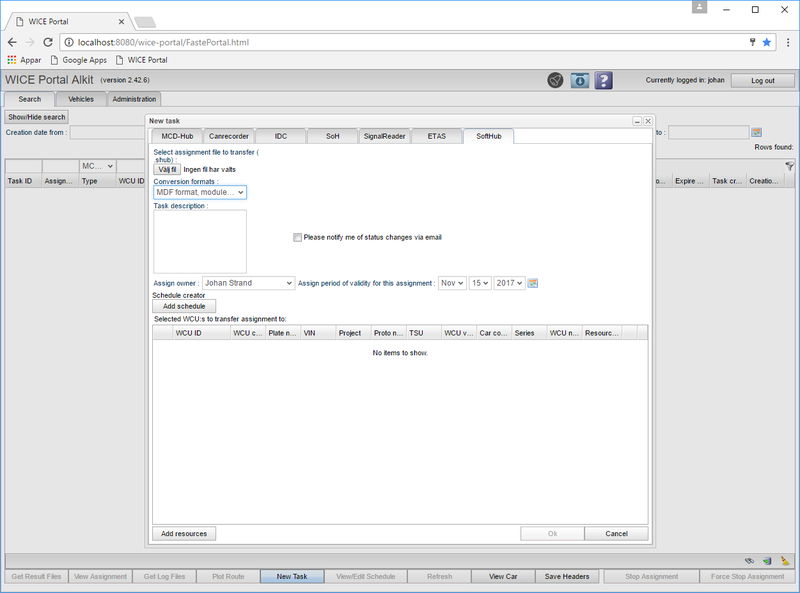Click the binoculars search icon bottom right
Image resolution: width=800 pixels, height=593 pixels.
pos(750,561)
